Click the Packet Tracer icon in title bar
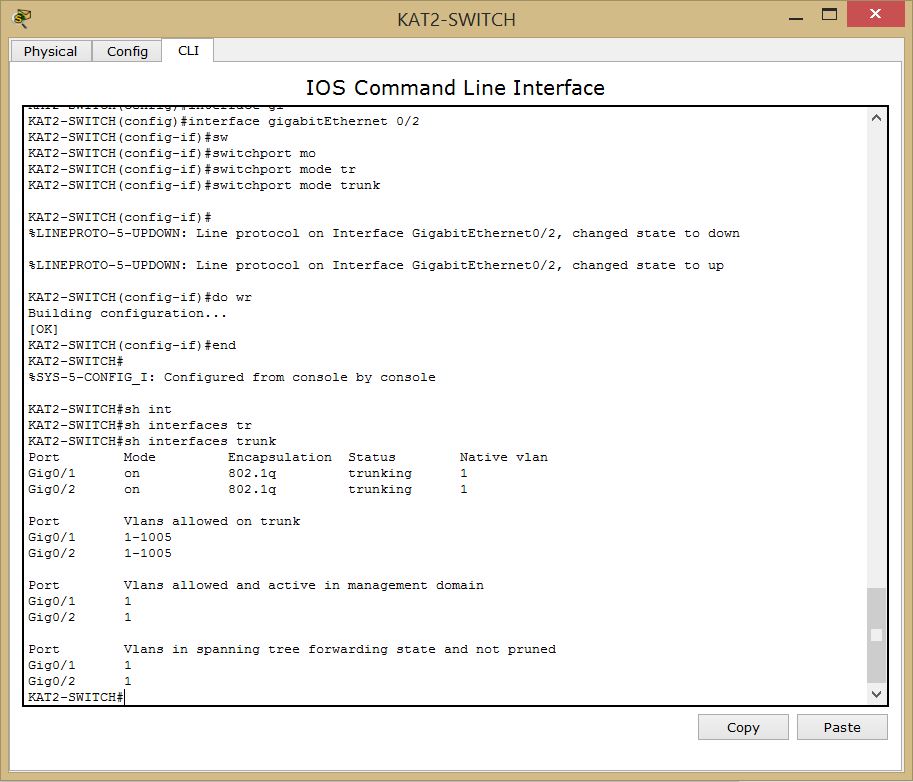 (x=22, y=19)
